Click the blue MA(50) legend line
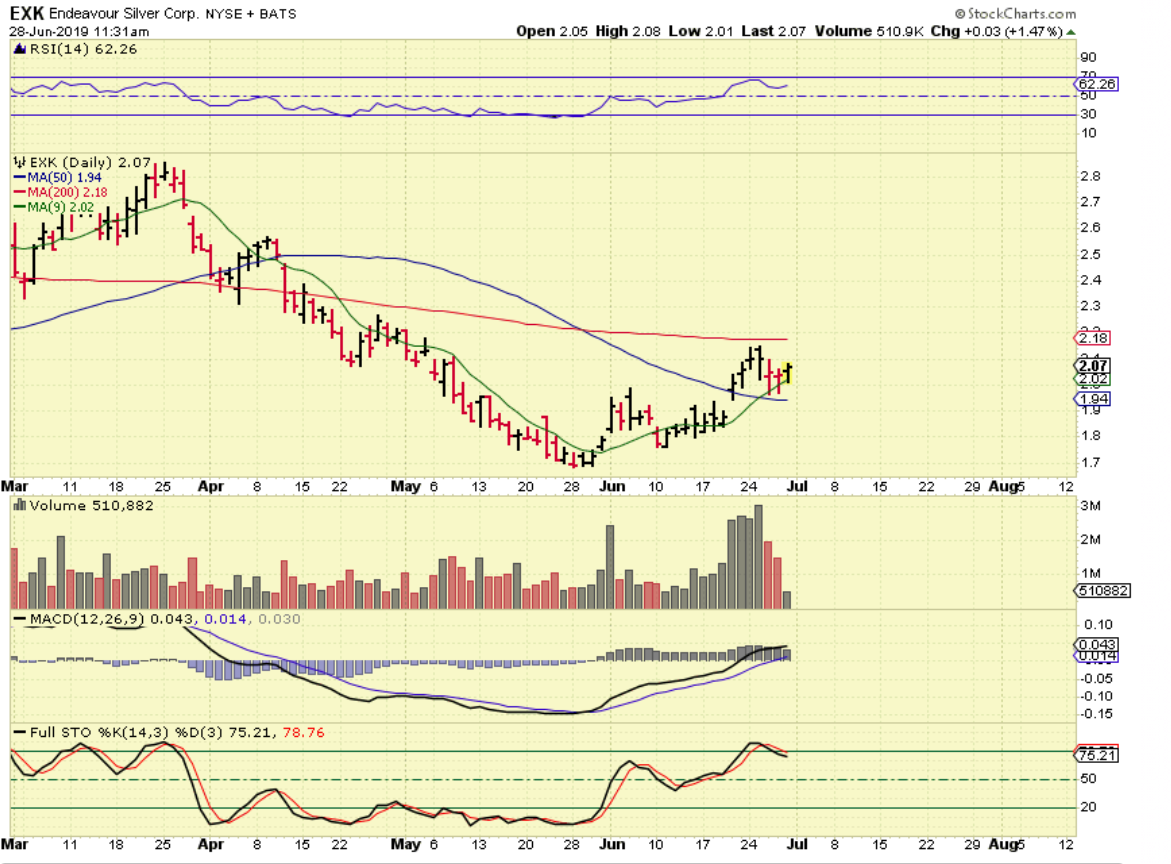The width and height of the screenshot is (1171, 864). (x=20, y=178)
